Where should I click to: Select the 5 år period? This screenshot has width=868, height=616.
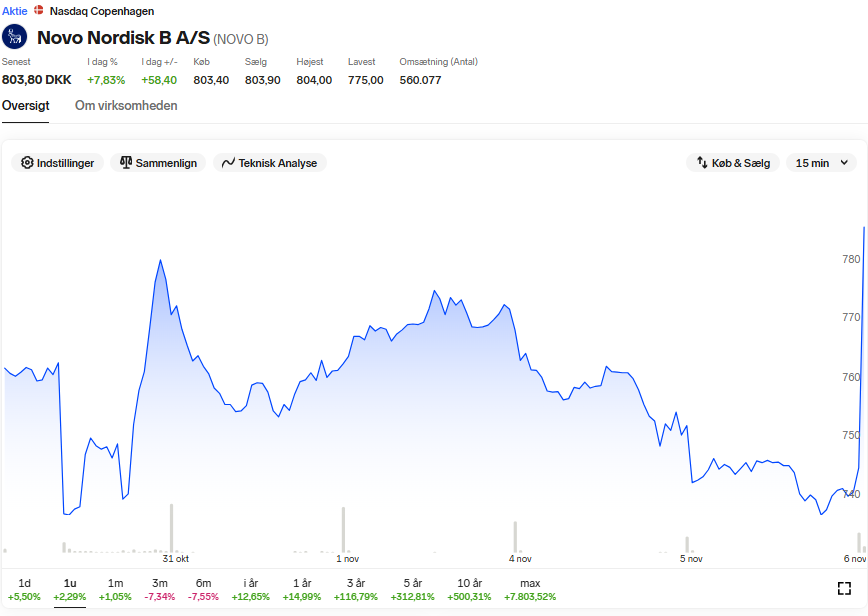click(412, 589)
